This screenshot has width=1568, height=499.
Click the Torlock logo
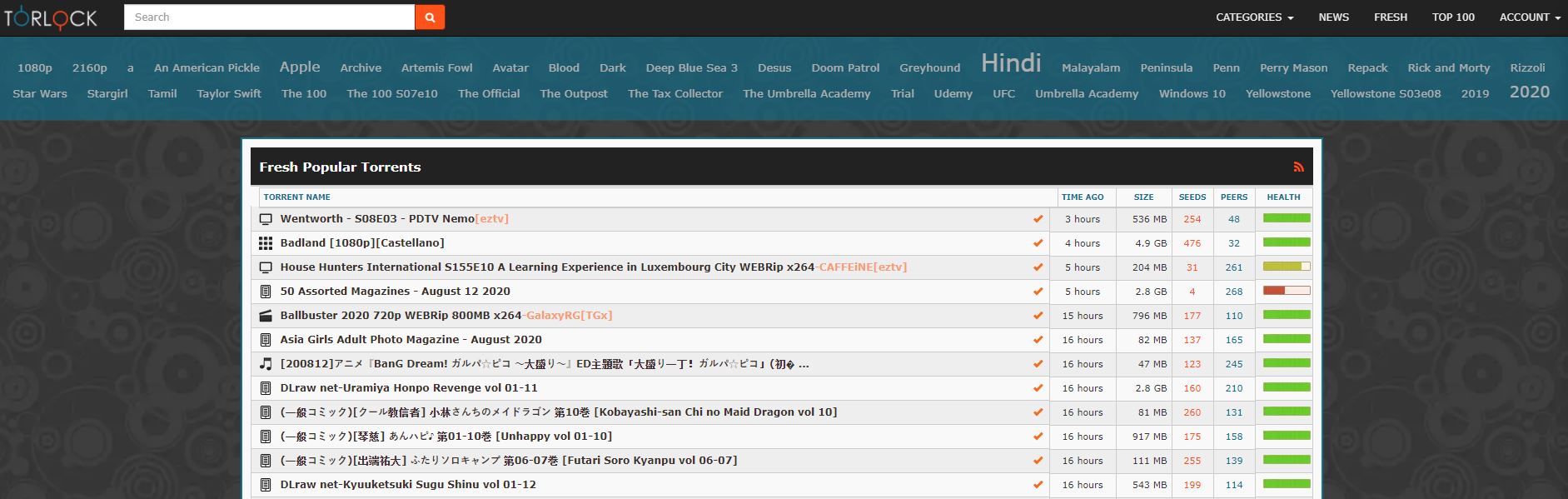click(51, 17)
